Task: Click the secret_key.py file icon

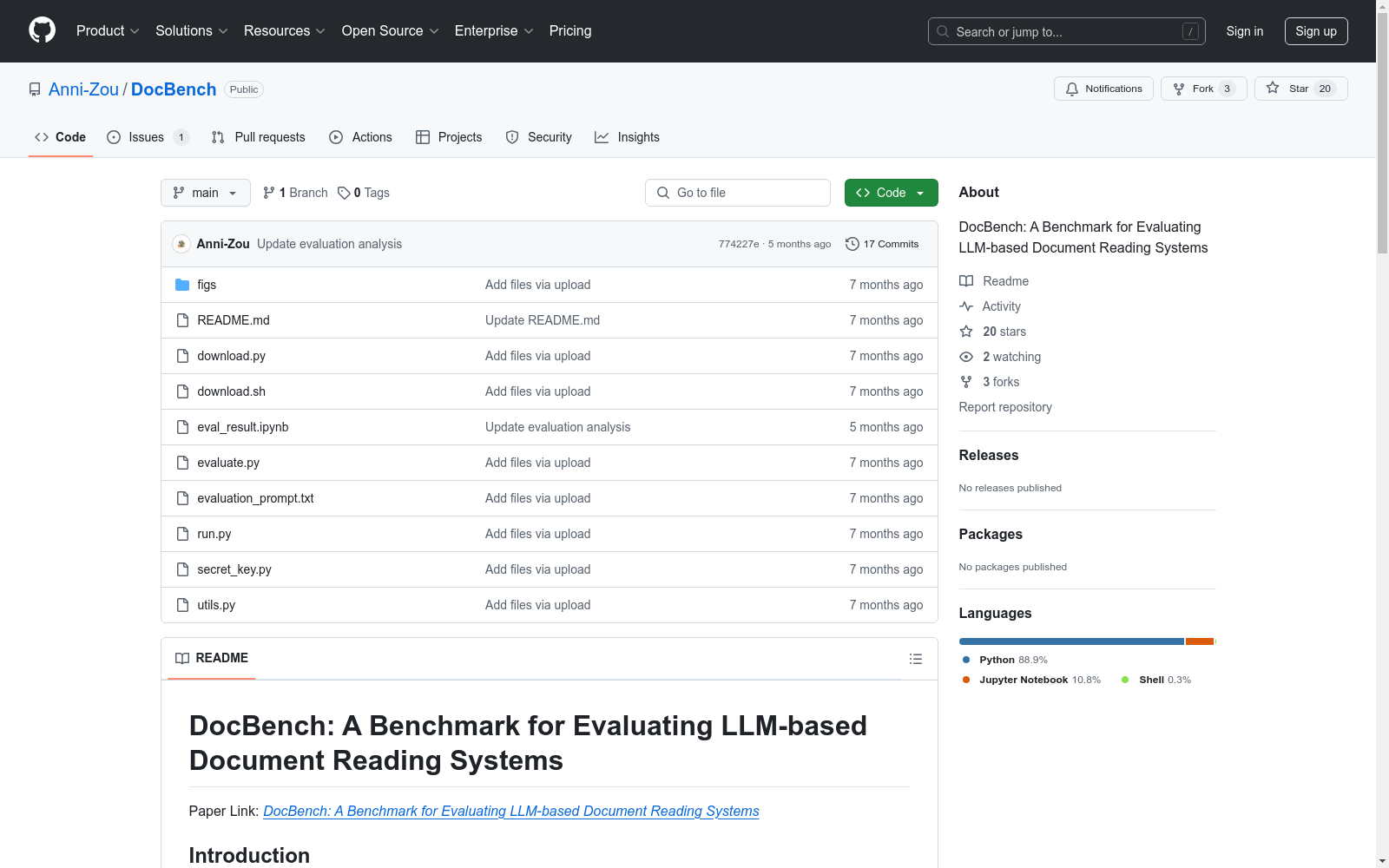Action: (182, 569)
